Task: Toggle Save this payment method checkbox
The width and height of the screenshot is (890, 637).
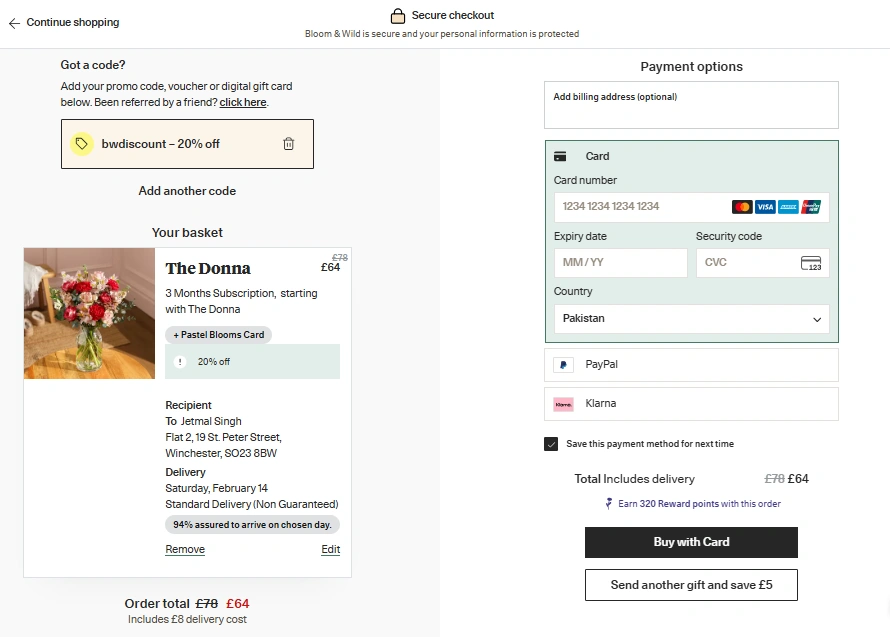Action: pos(551,444)
